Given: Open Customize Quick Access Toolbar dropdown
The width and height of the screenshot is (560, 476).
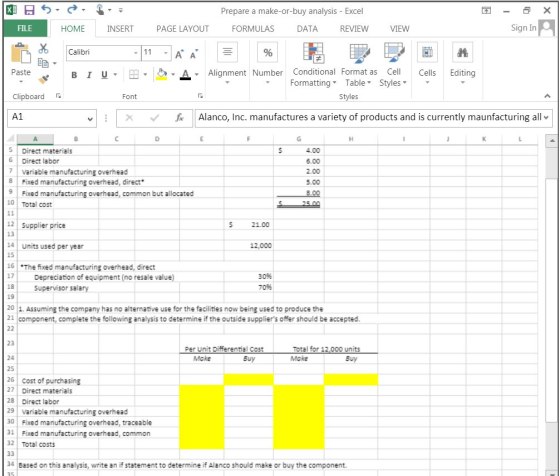Looking at the screenshot, I should [121, 10].
